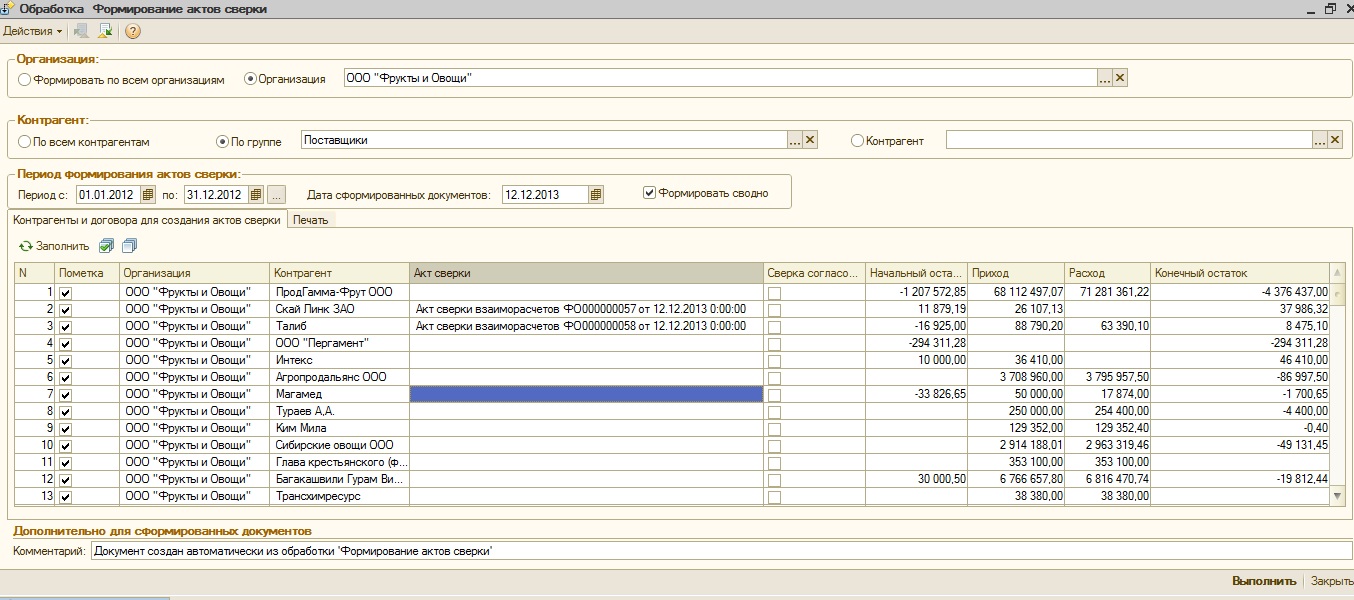Click the help question mark icon

tap(132, 31)
